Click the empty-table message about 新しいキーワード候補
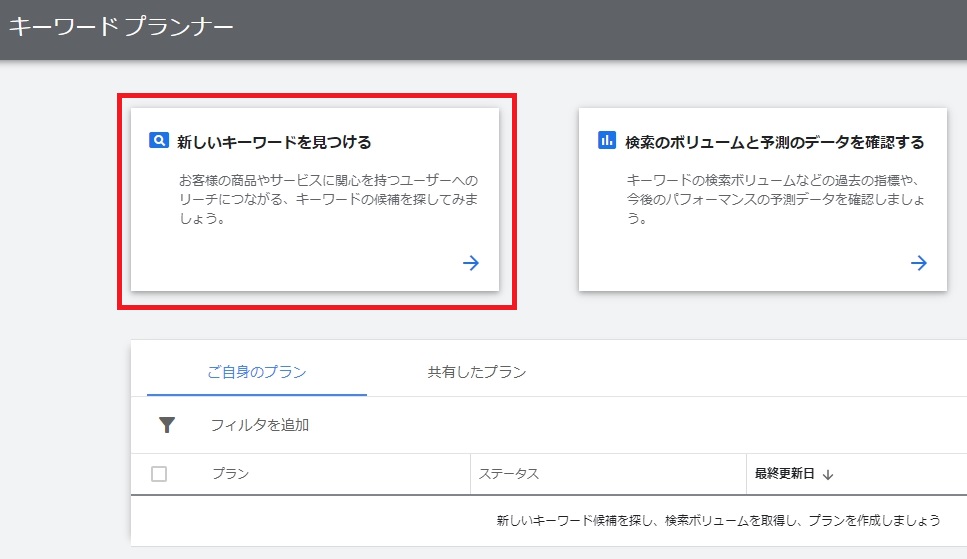Screen dimensions: 967x559 coord(718,521)
